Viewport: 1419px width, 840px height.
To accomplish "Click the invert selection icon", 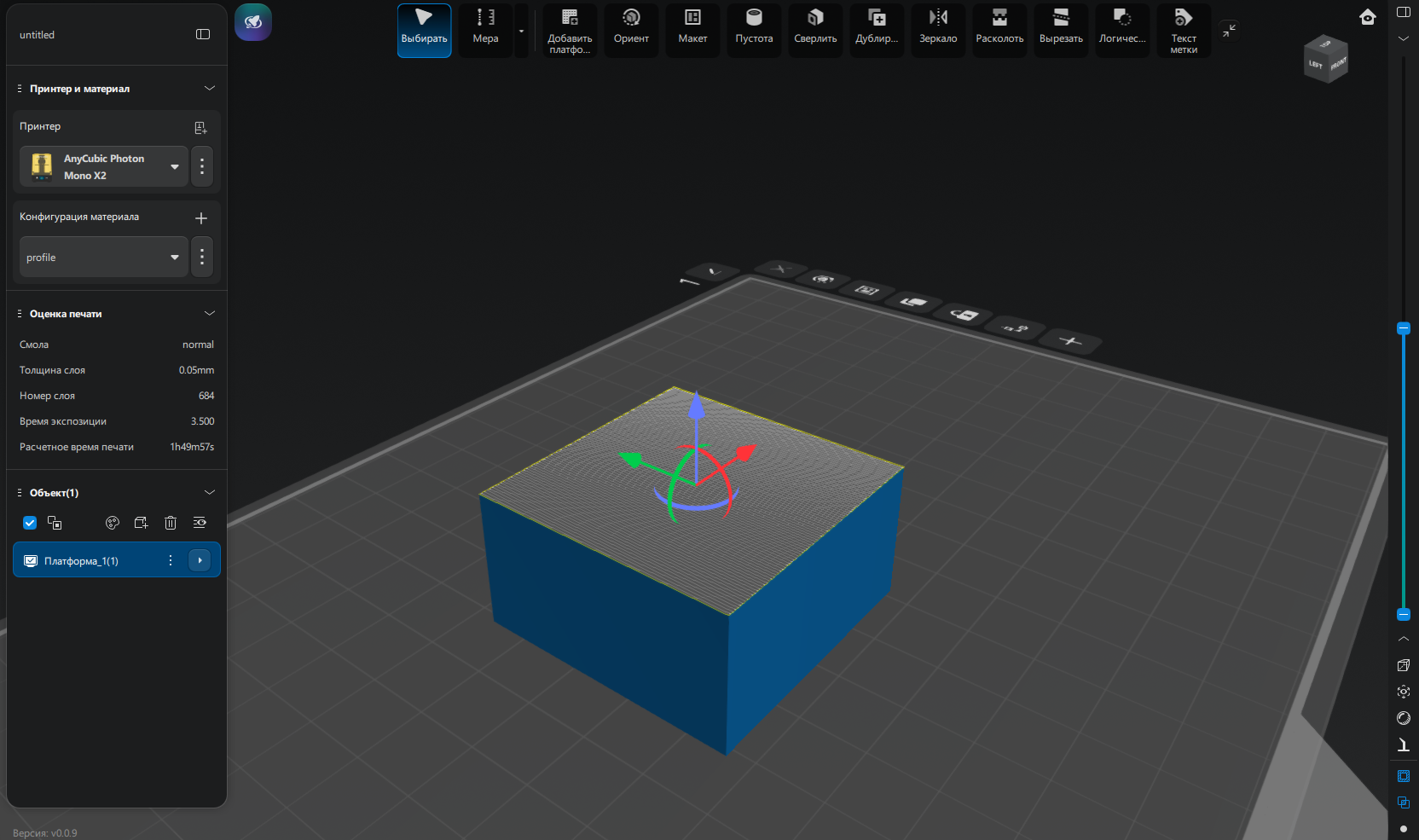I will coord(55,523).
